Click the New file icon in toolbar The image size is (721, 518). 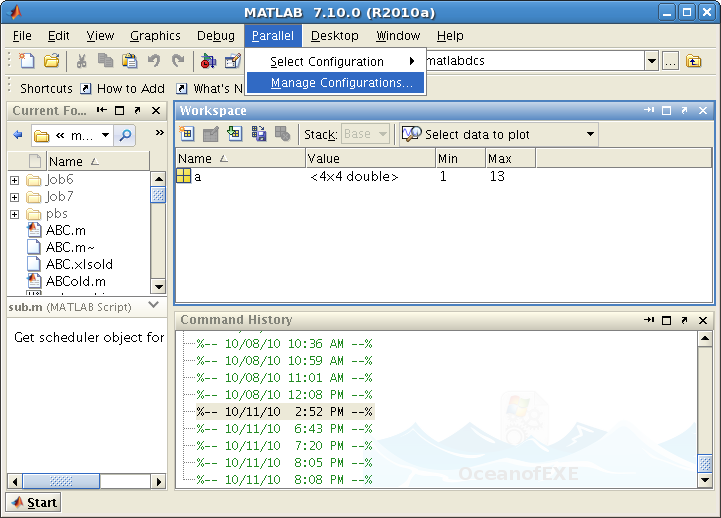(27, 61)
